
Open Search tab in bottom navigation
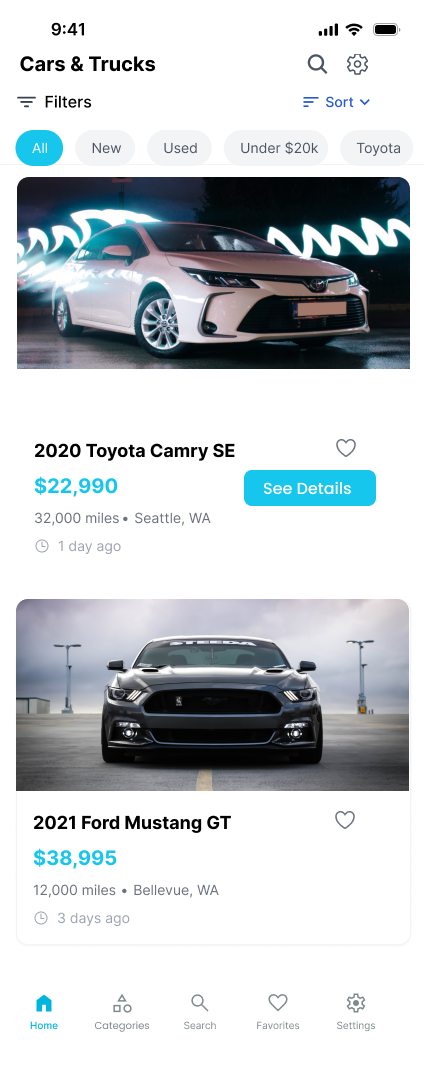199,1012
